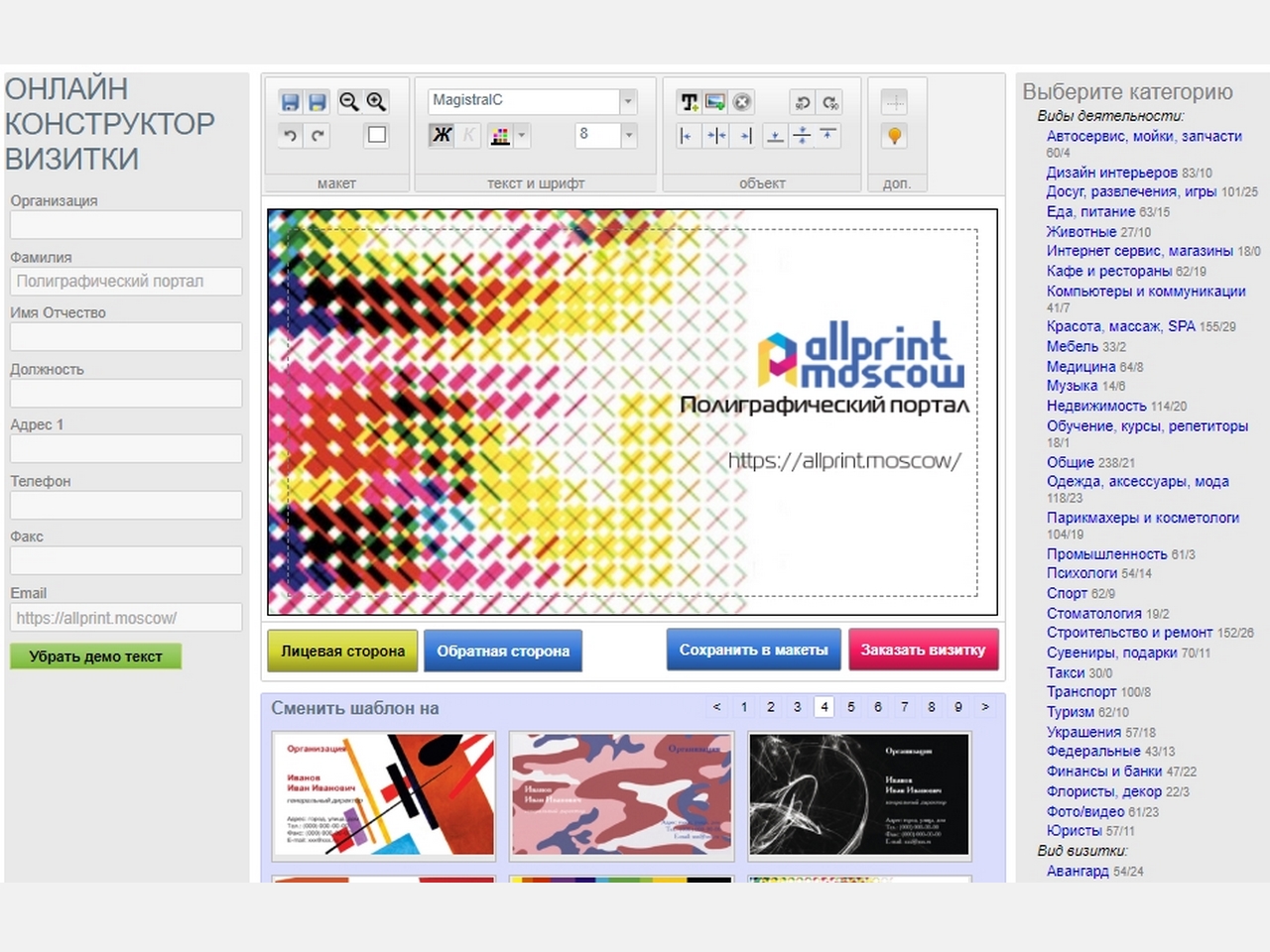Align object to the left edge
Viewport: 1270px width, 952px height.
coord(687,135)
